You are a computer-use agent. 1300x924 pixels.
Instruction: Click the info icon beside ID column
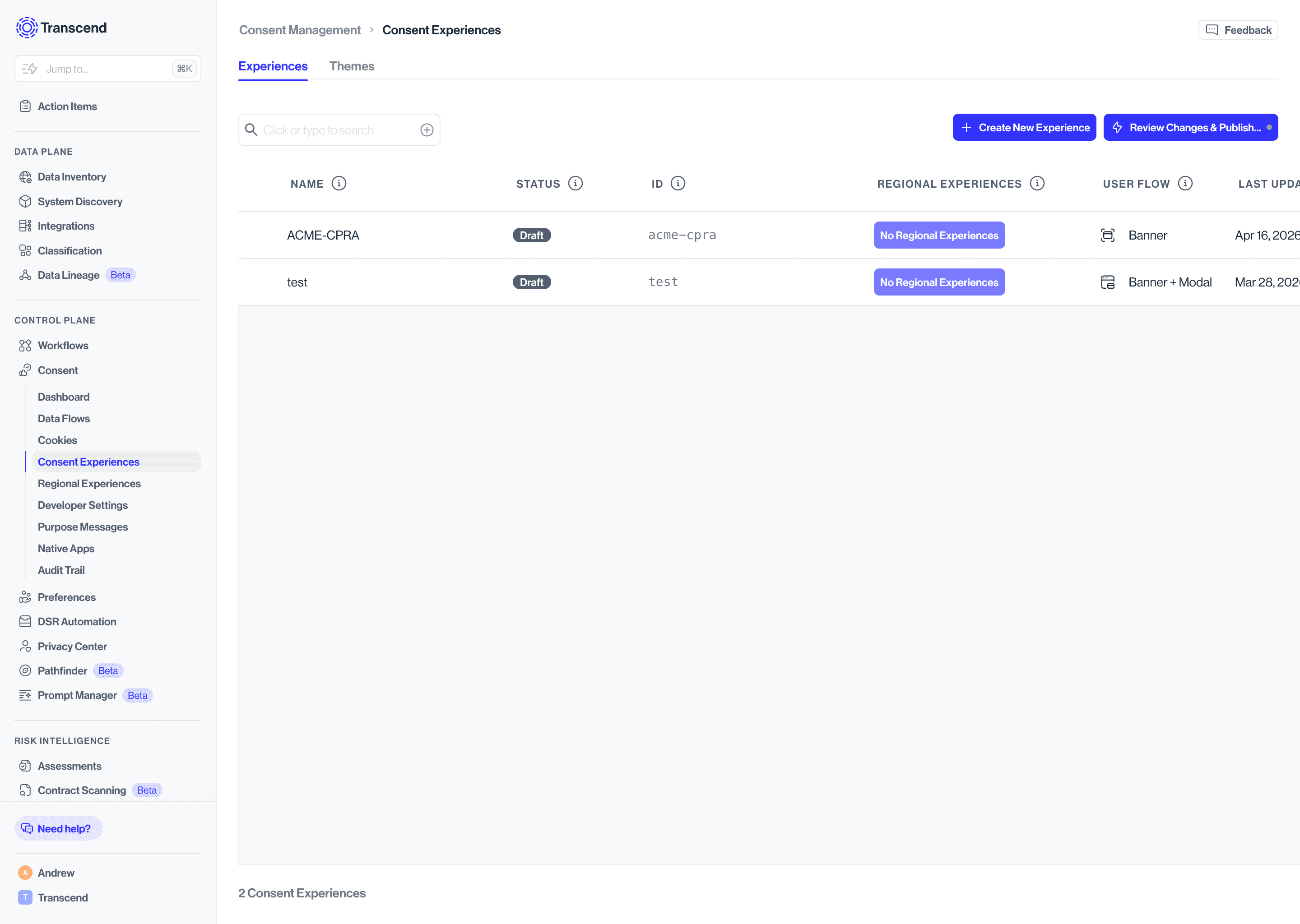678,183
